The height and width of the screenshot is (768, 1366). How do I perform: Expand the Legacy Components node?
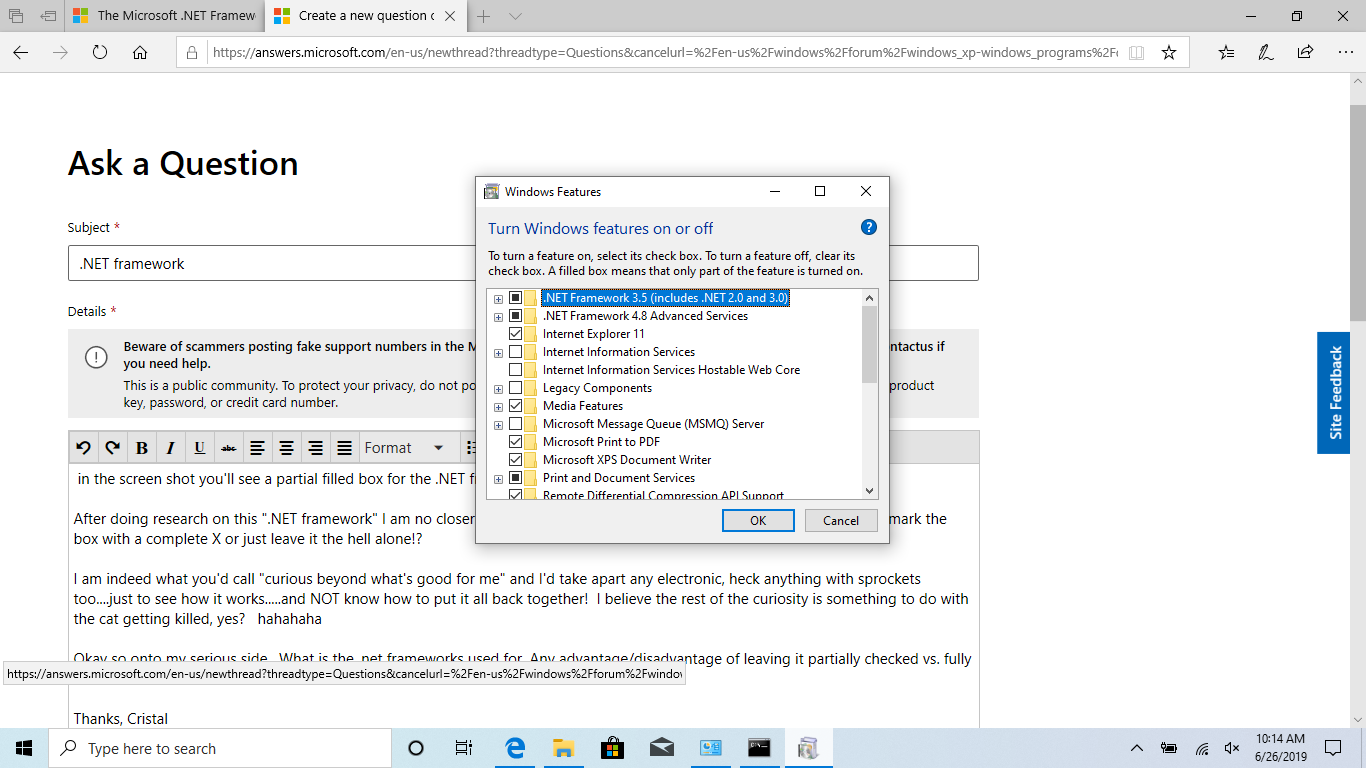tap(498, 389)
